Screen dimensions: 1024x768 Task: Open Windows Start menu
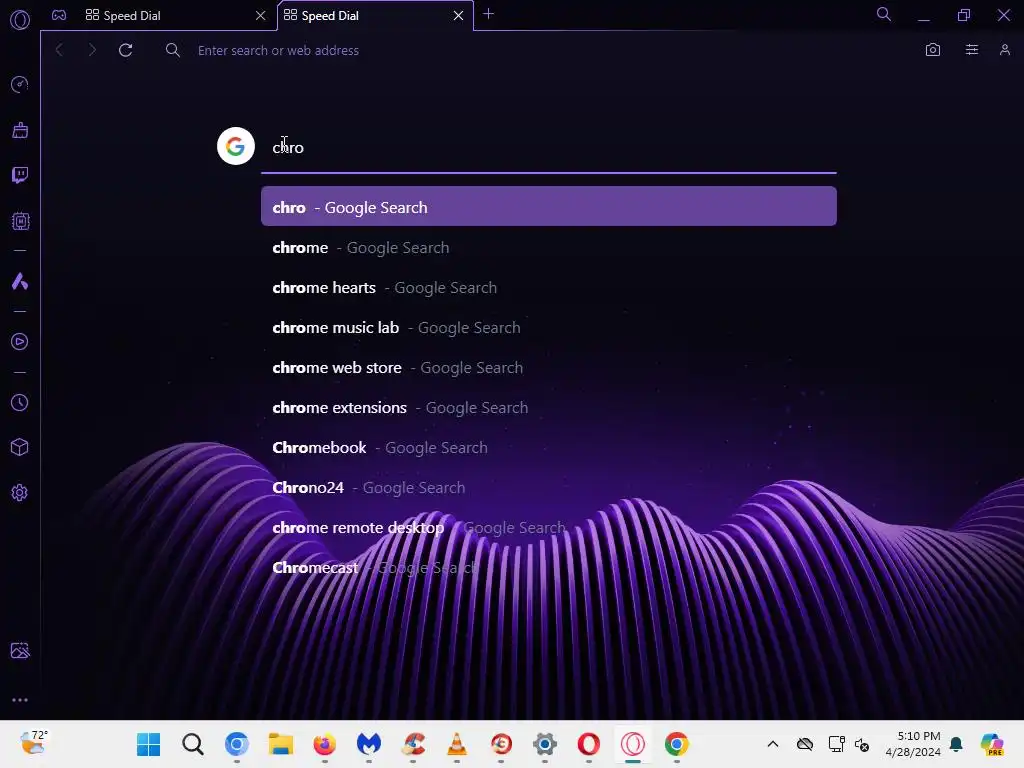[x=148, y=744]
